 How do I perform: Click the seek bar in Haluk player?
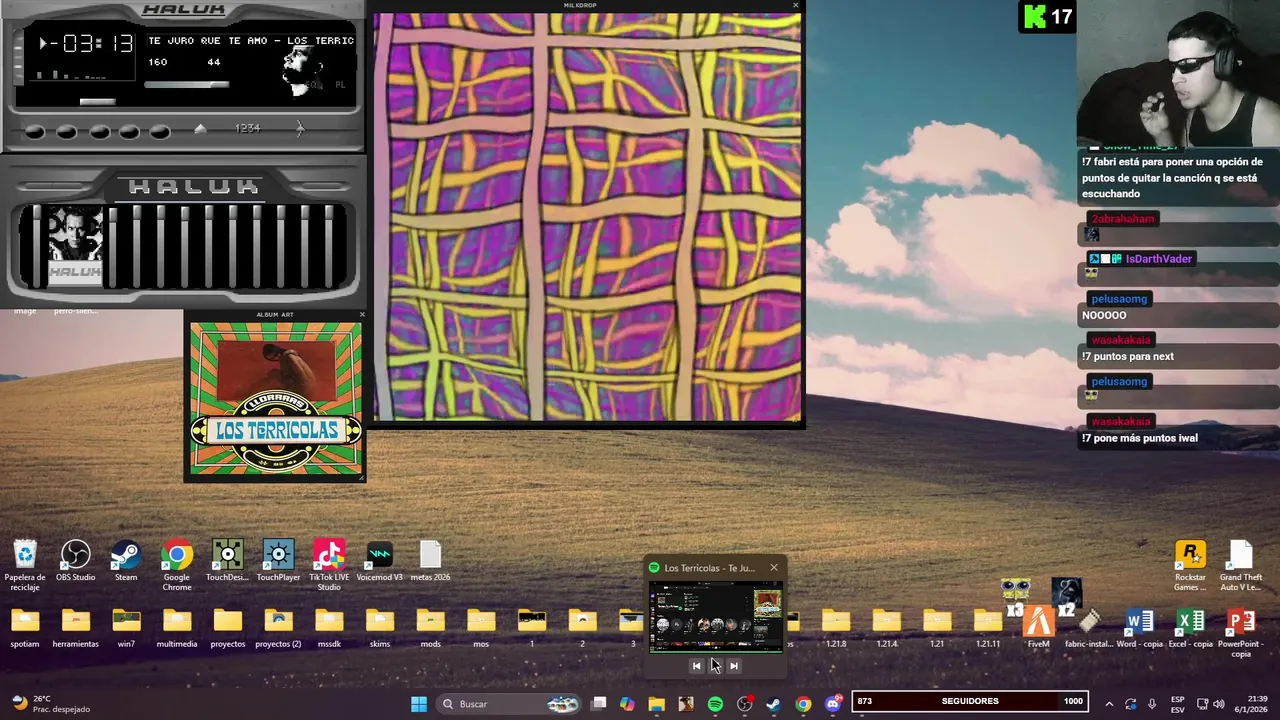186,84
